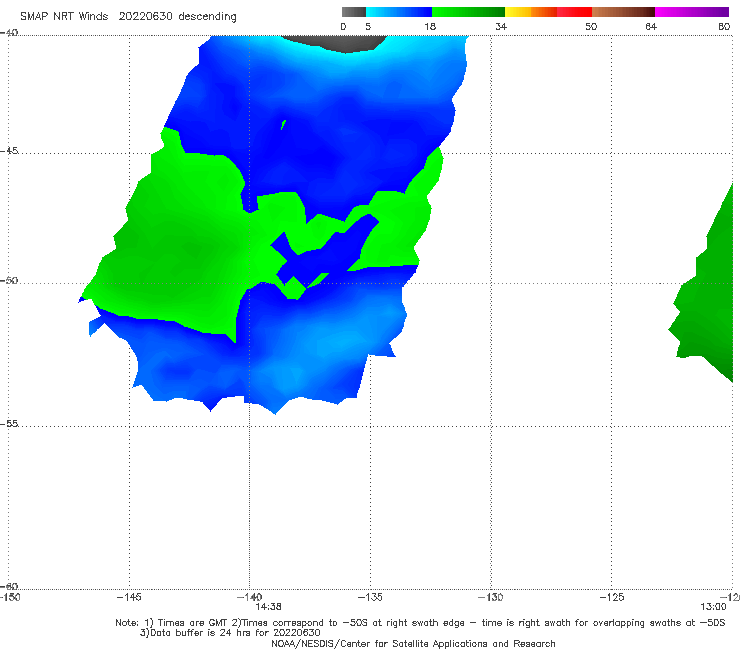Click the color bar label "80"
The image size is (740, 650).
[x=724, y=27]
